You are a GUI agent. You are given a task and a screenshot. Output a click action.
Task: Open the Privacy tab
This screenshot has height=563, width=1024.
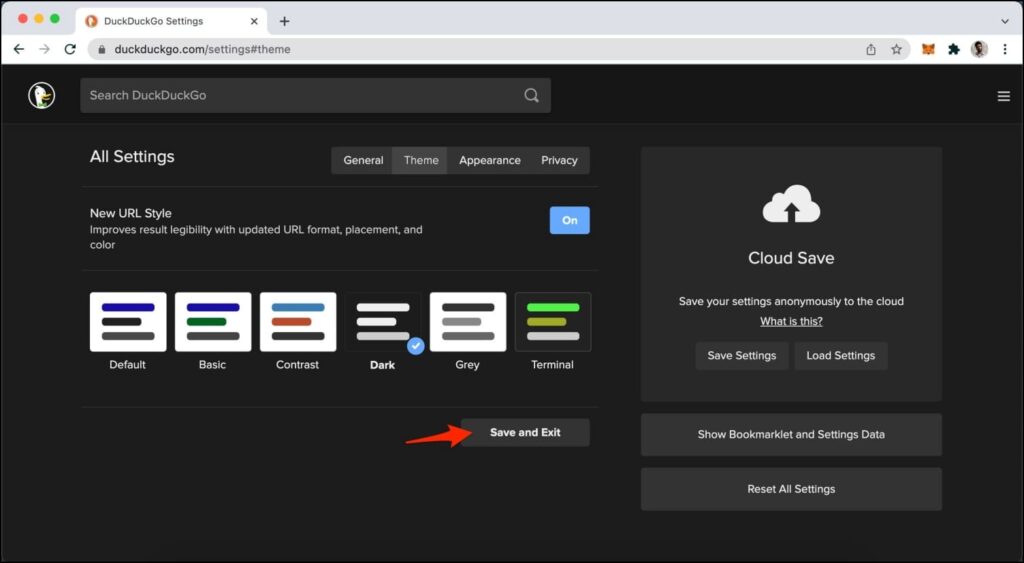coord(559,160)
